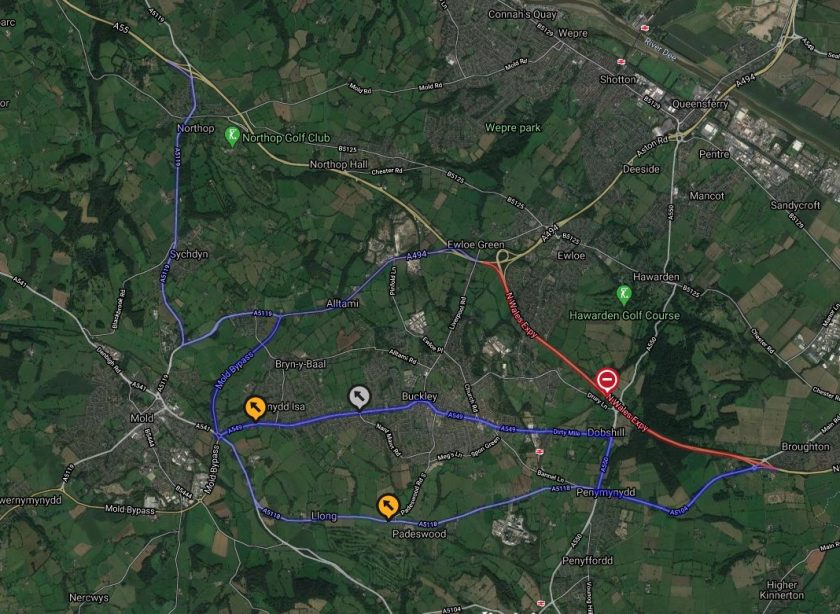Image resolution: width=840 pixels, height=614 pixels.
Task: Click the Hawarden town label
Action: coord(656,277)
